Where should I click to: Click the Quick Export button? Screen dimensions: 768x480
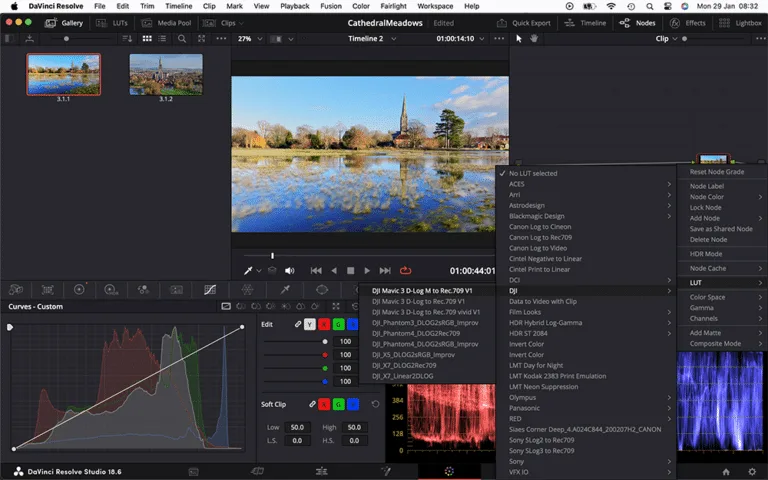point(524,23)
